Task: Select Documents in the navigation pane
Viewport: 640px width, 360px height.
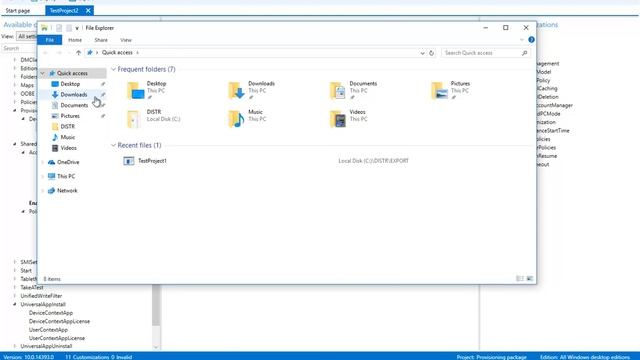Action: 74,105
